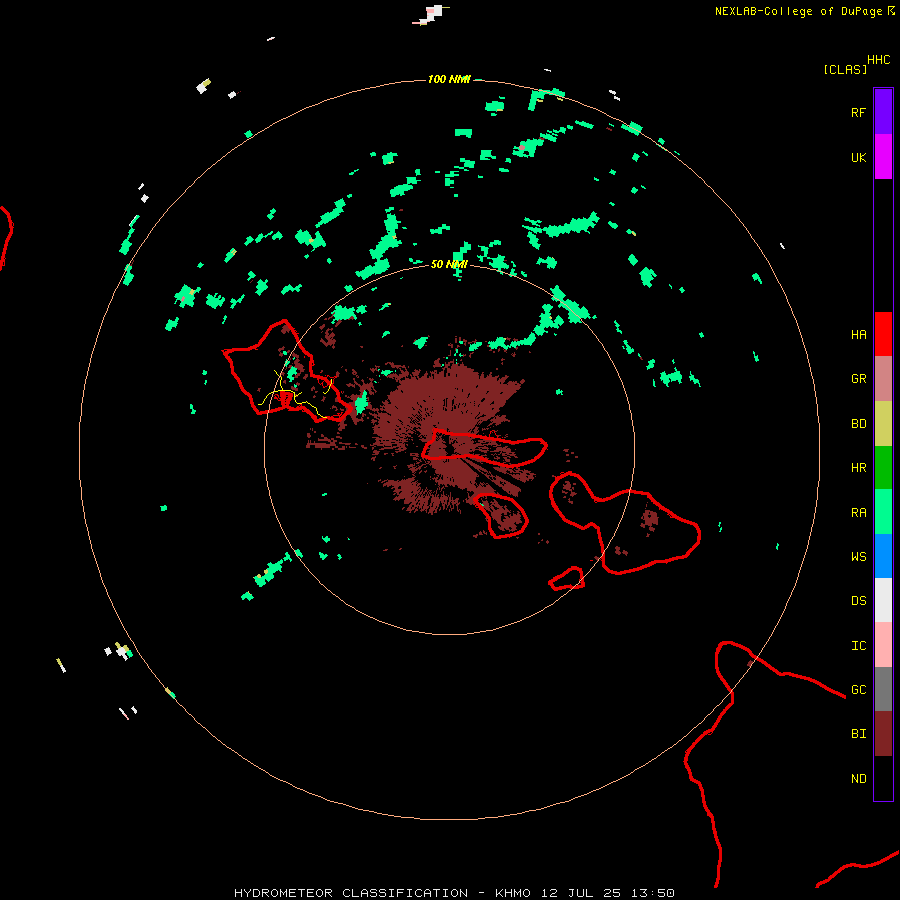Click the RA legend label
The height and width of the screenshot is (900, 900).
pyautogui.click(x=858, y=513)
